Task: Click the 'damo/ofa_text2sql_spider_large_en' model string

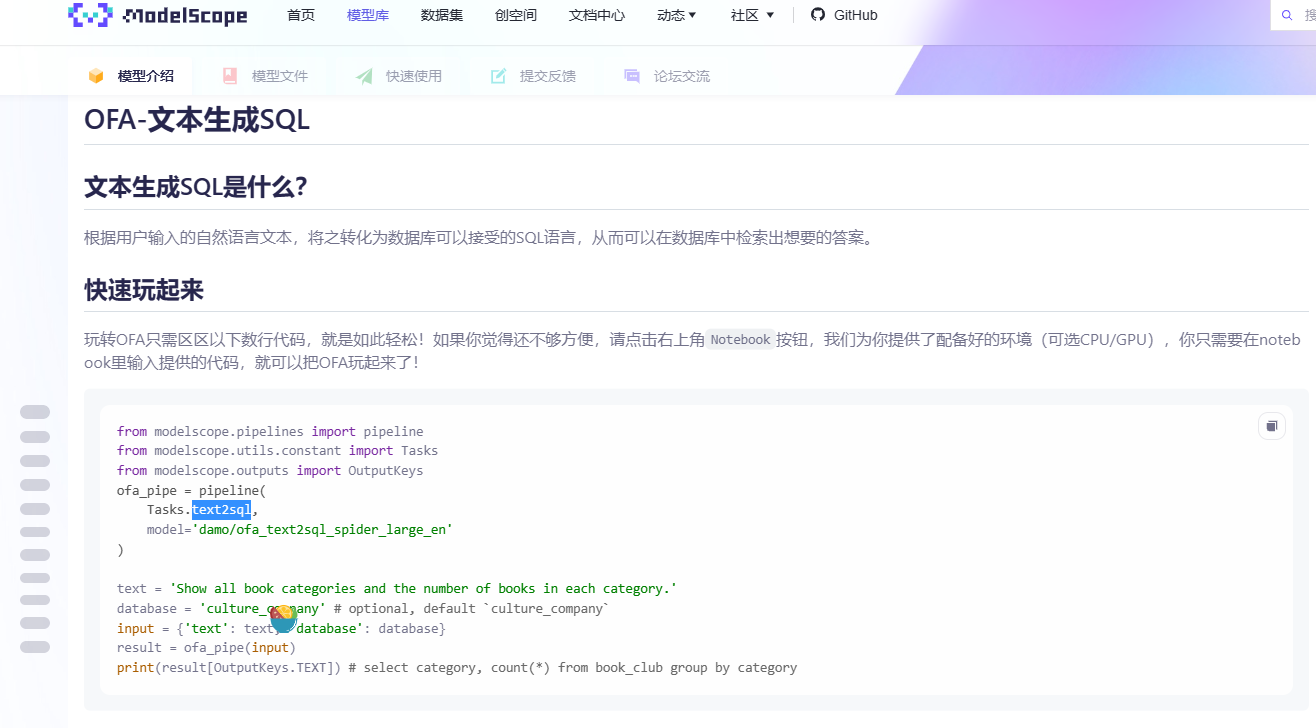Action: pyautogui.click(x=322, y=529)
